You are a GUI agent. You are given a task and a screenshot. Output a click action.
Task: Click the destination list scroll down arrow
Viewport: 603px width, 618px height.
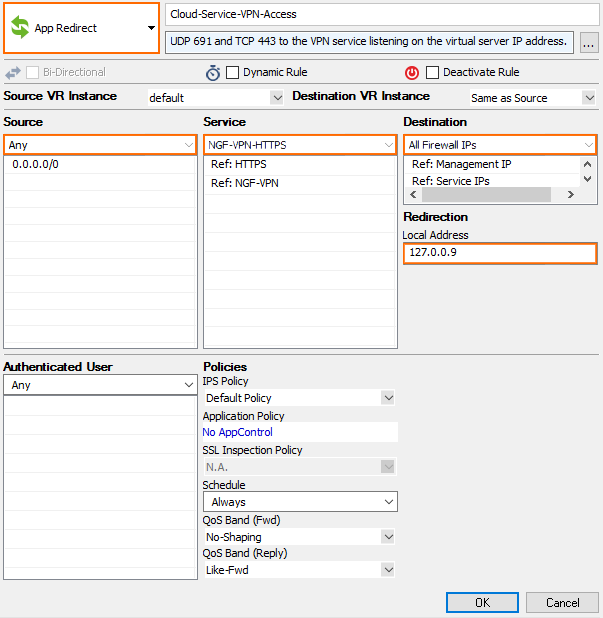[587, 179]
